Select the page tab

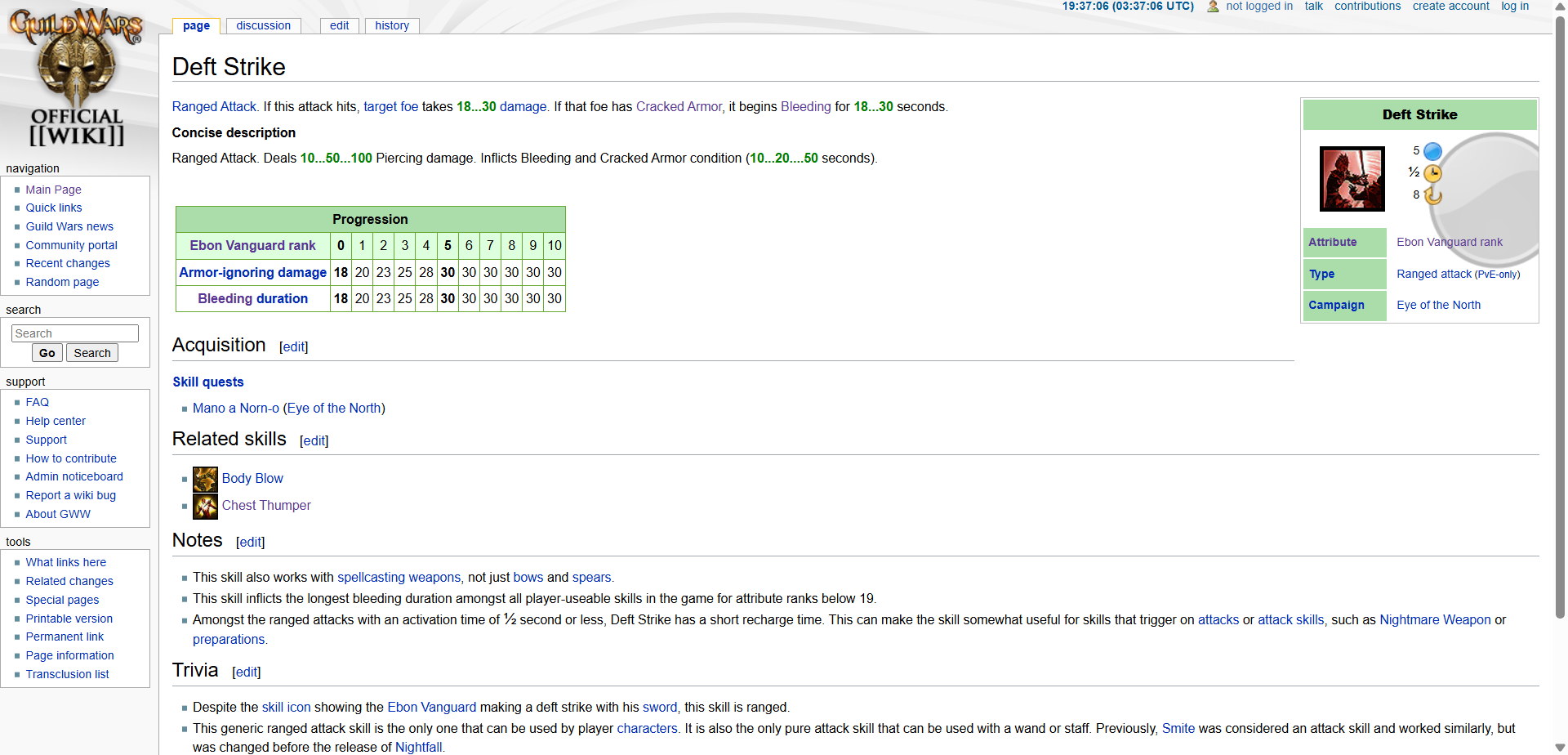(196, 25)
